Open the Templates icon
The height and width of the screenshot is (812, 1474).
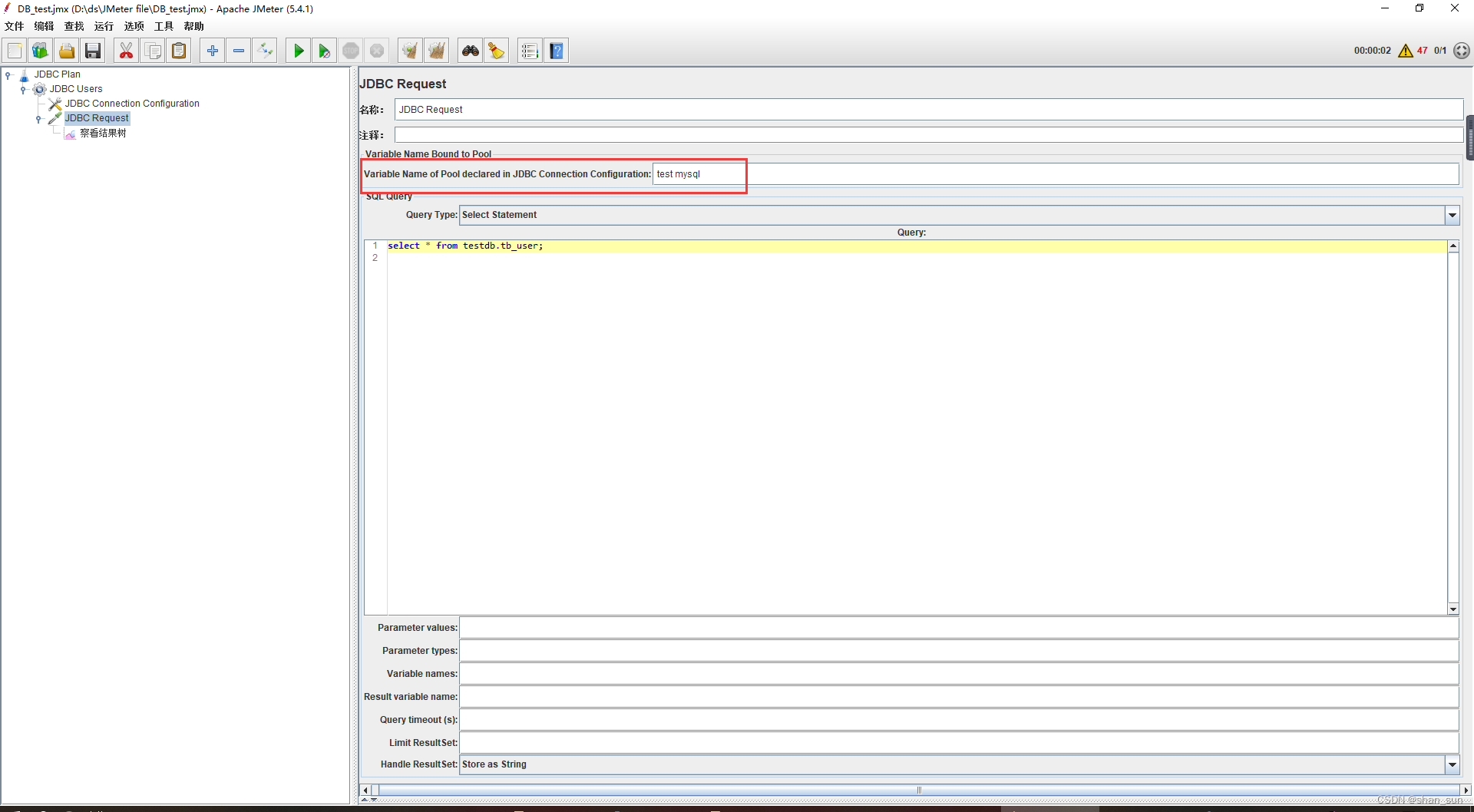(41, 51)
